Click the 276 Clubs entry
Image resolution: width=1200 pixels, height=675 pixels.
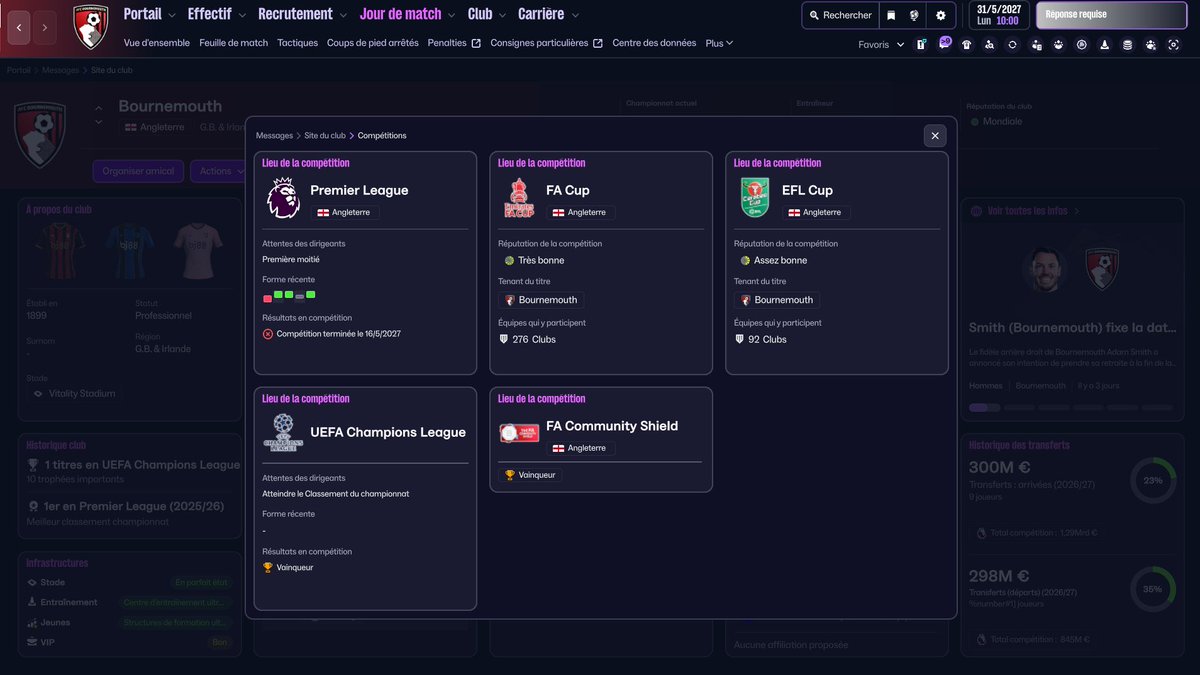tap(528, 339)
